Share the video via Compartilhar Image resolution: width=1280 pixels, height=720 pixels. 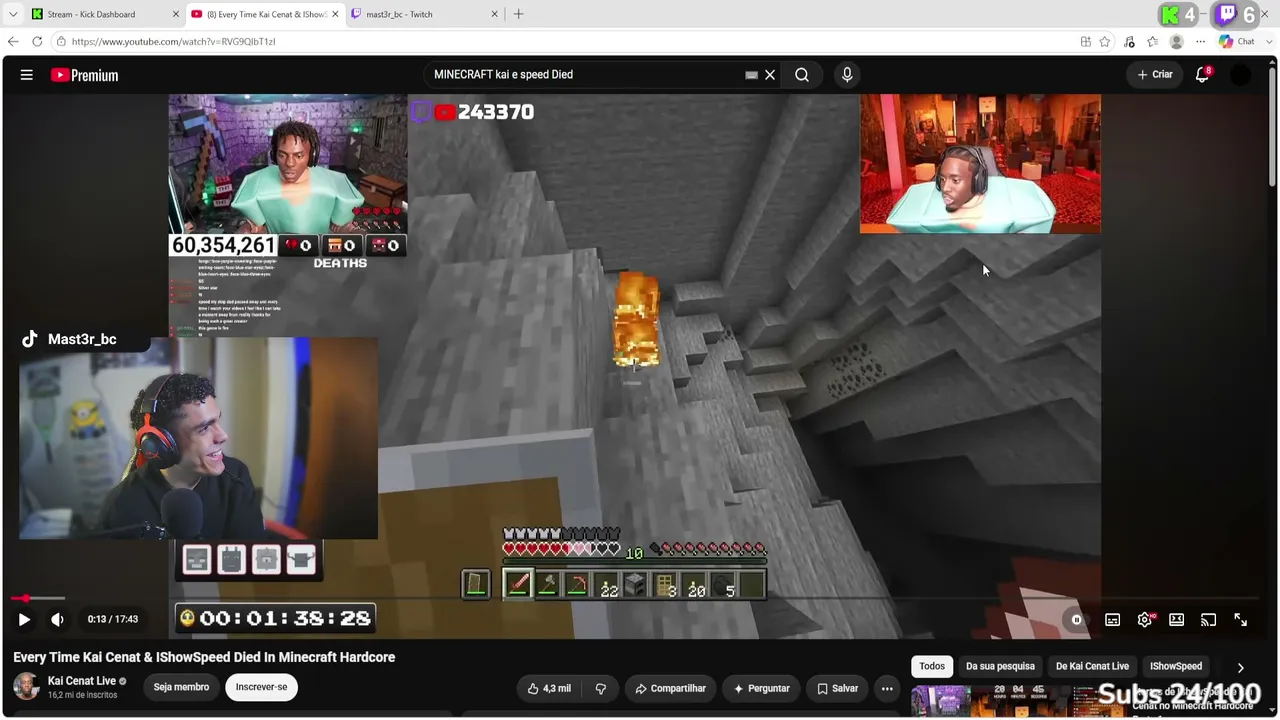pyautogui.click(x=670, y=688)
